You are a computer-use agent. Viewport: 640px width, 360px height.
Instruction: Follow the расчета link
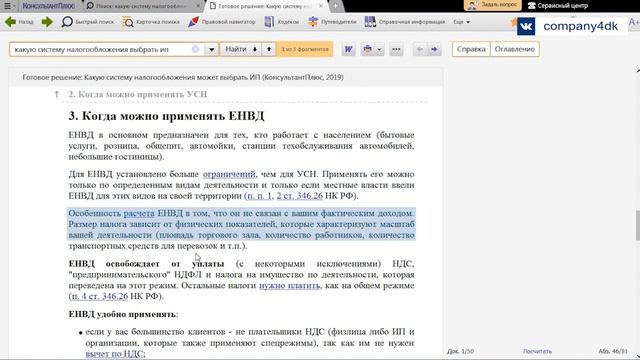point(139,213)
